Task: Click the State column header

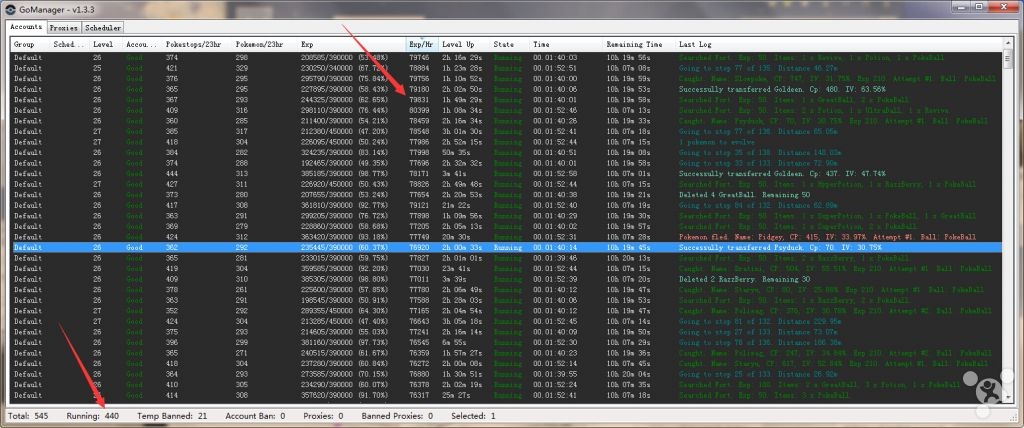Action: pos(504,45)
